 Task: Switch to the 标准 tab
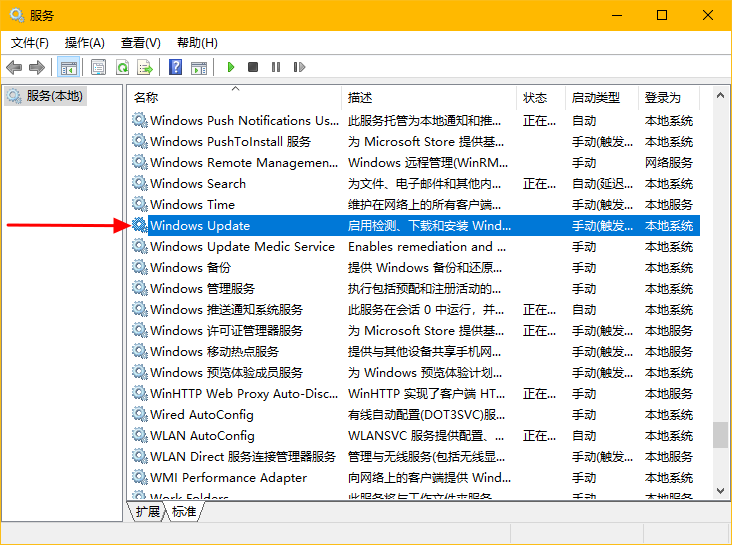pyautogui.click(x=184, y=512)
